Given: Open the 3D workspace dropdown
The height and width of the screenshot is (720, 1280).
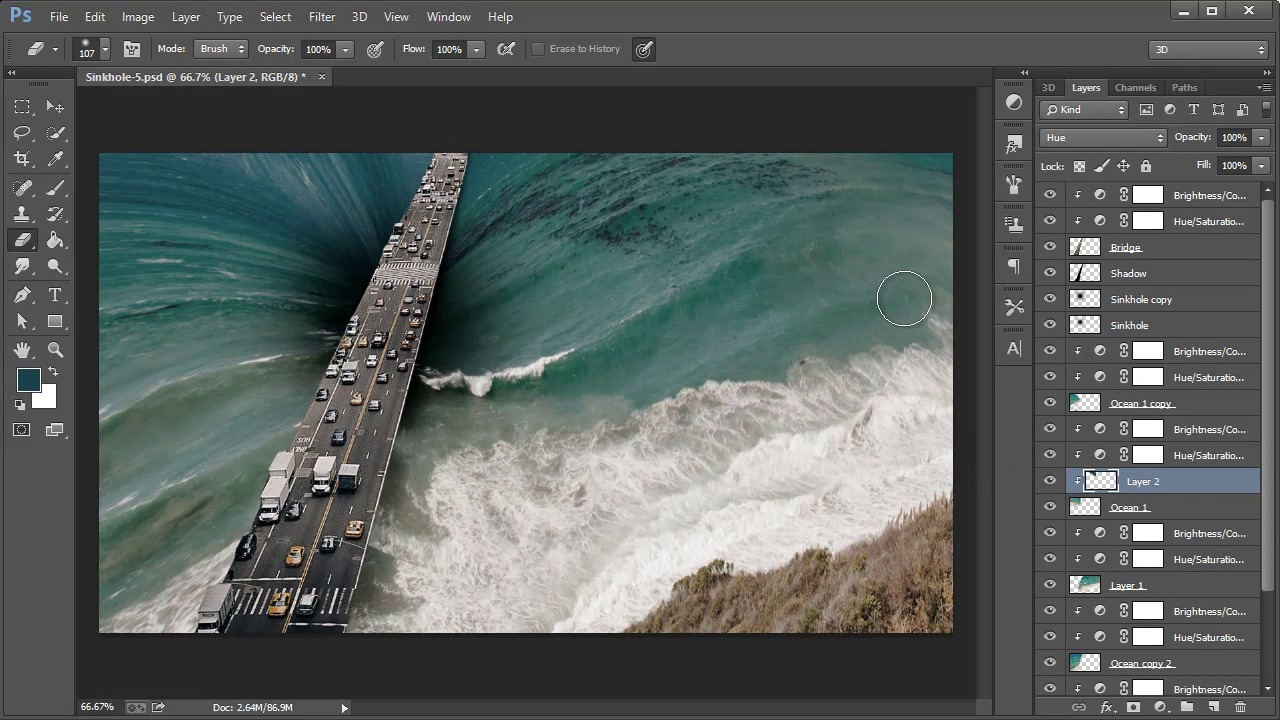Looking at the screenshot, I should (1208, 49).
